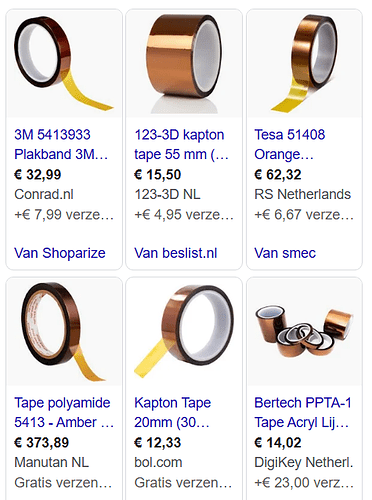This screenshot has width=372, height=500.
Task: Open the Kapton Tape 20mm listing title
Action: (x=172, y=412)
